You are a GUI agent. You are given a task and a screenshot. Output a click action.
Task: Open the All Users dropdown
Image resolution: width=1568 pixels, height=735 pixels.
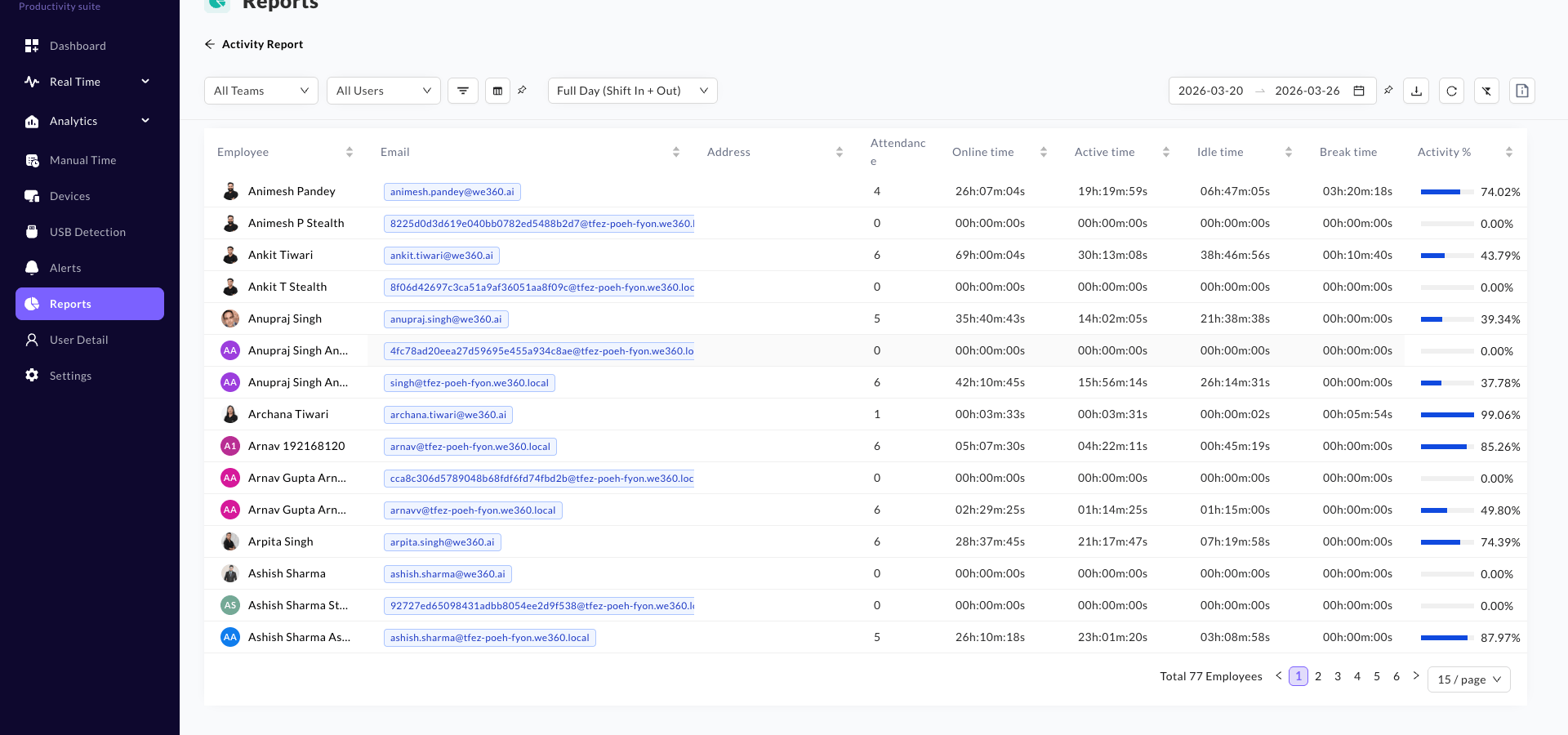tap(384, 91)
